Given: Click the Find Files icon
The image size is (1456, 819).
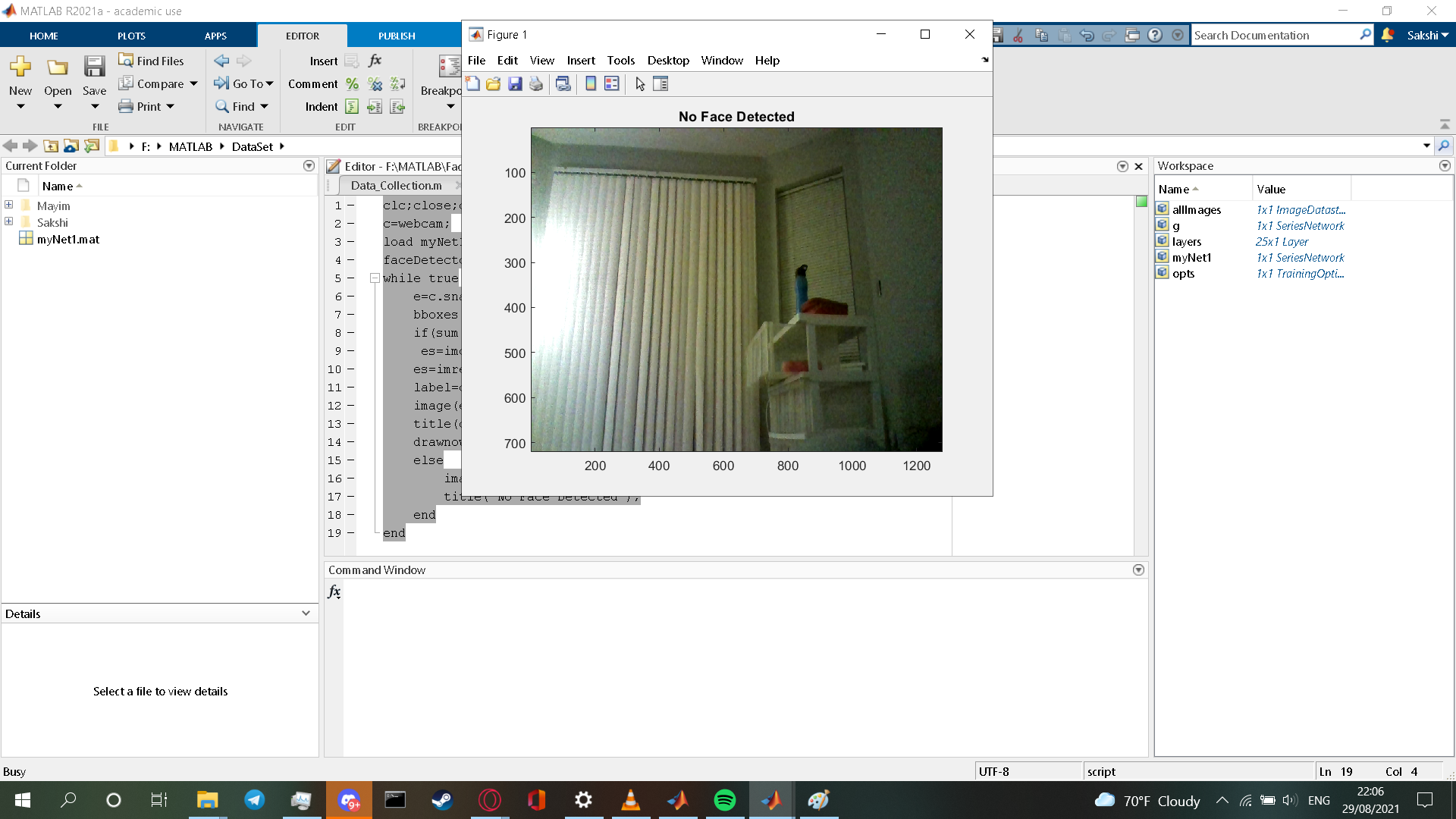Looking at the screenshot, I should [126, 61].
